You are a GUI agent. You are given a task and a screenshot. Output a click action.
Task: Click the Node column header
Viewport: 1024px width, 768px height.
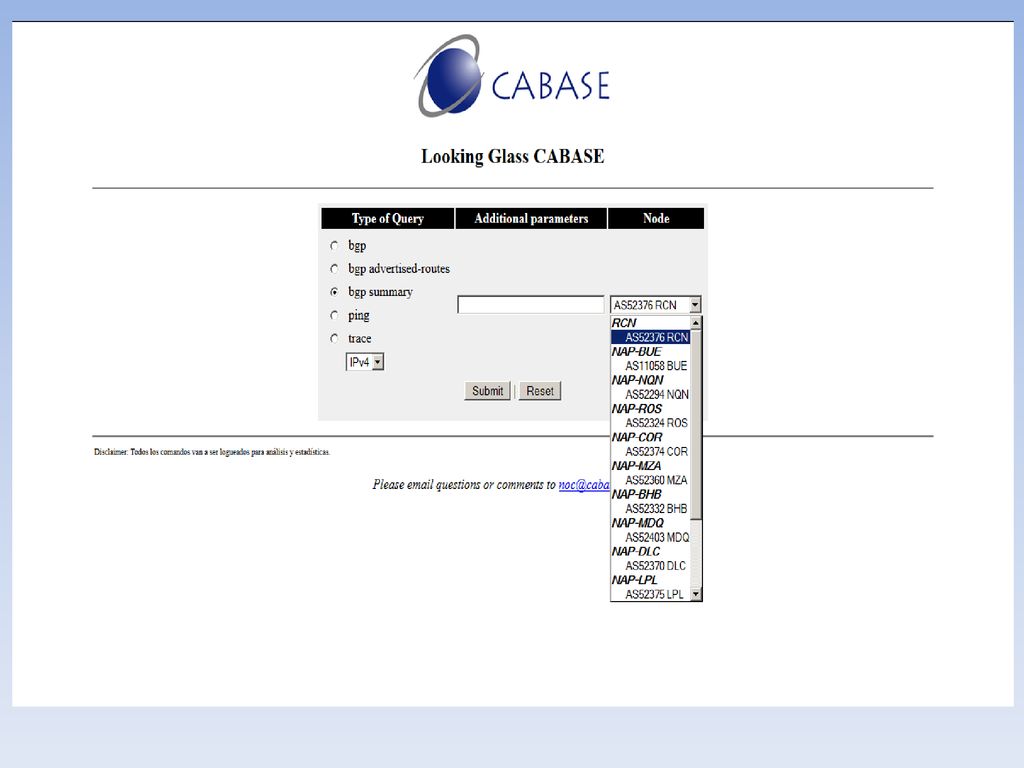pos(656,219)
